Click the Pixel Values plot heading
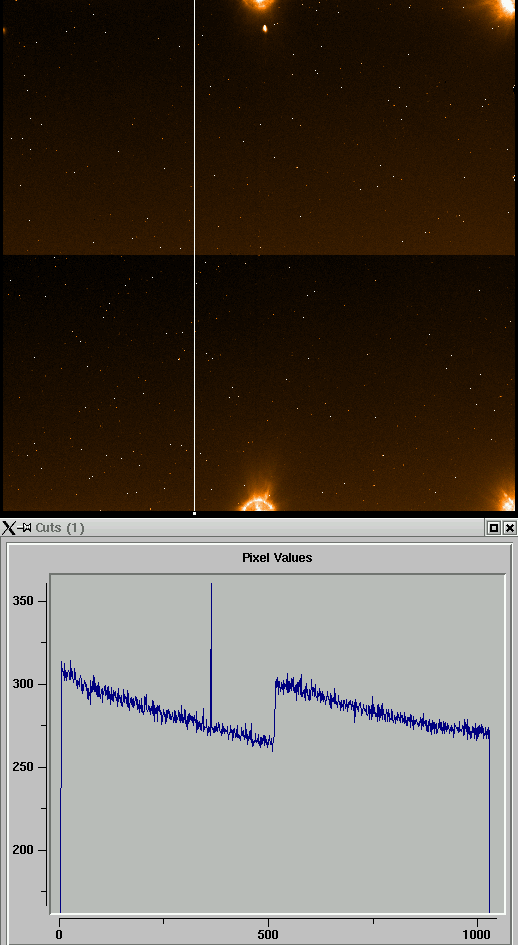The height and width of the screenshot is (945, 518). pyautogui.click(x=277, y=558)
